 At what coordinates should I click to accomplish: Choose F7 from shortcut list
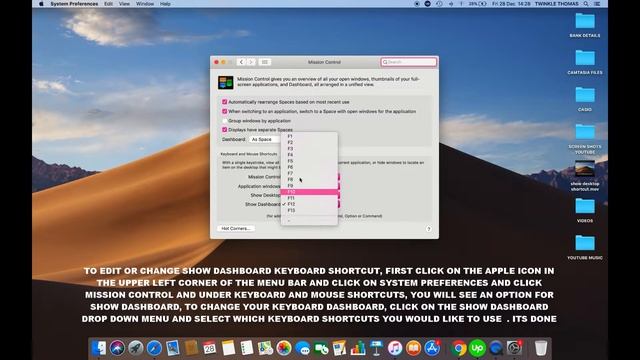309,173
